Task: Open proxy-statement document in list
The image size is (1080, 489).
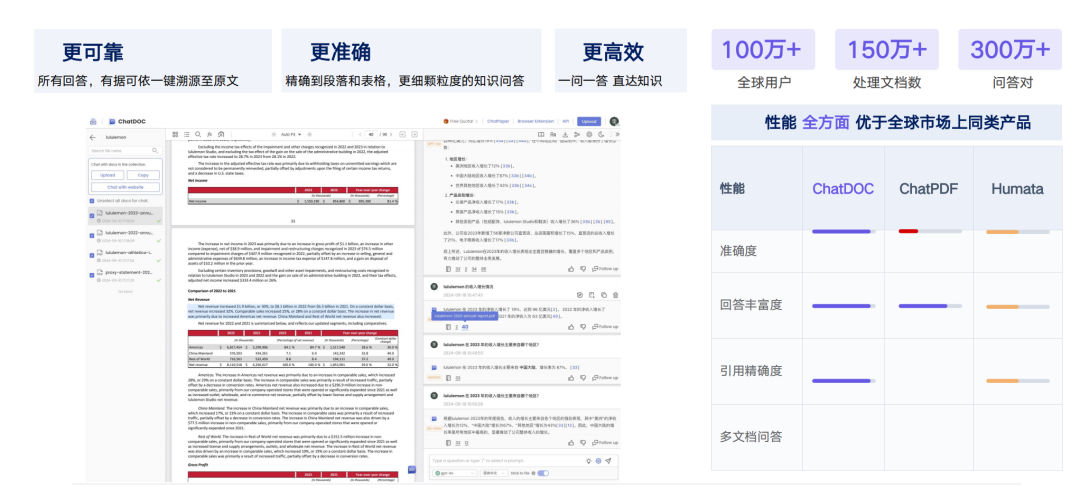Action: click(125, 276)
